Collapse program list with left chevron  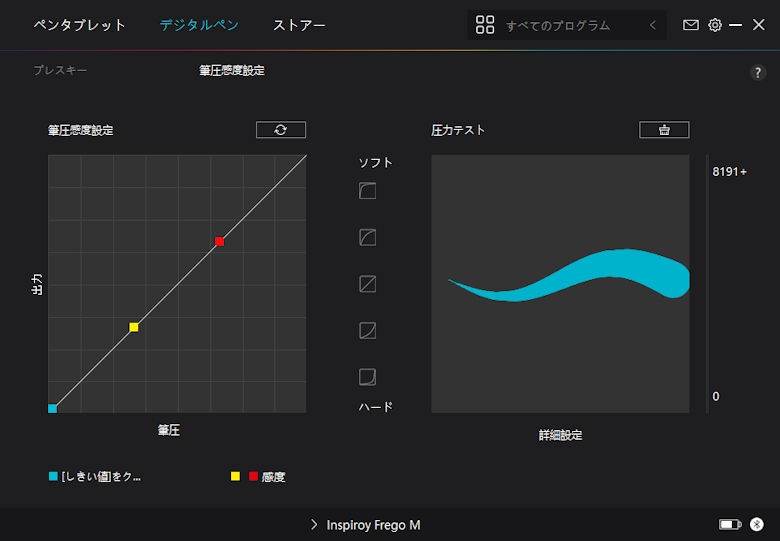(653, 25)
